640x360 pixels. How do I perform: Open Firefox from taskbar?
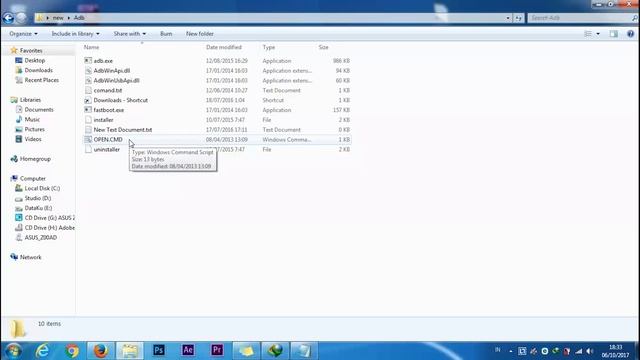click(101, 351)
